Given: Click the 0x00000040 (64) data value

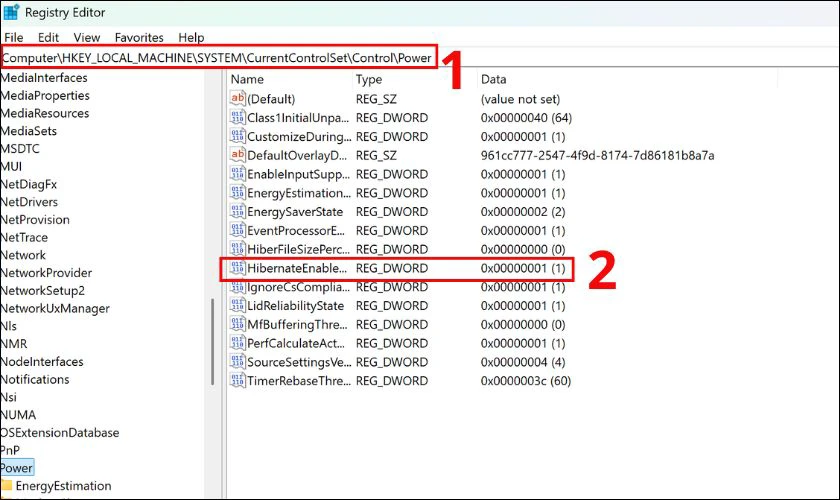Looking at the screenshot, I should click(x=526, y=117).
